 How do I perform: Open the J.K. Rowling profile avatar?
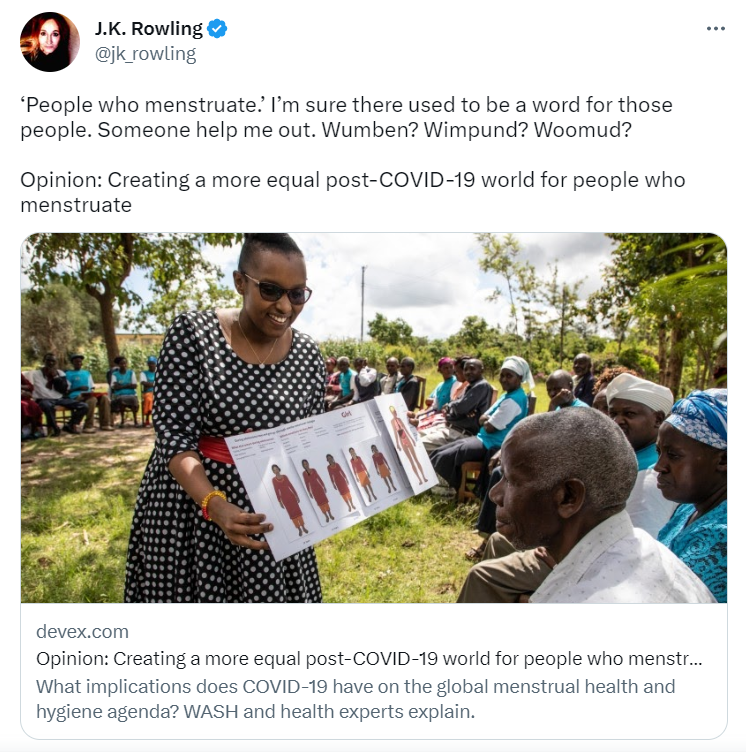(49, 42)
